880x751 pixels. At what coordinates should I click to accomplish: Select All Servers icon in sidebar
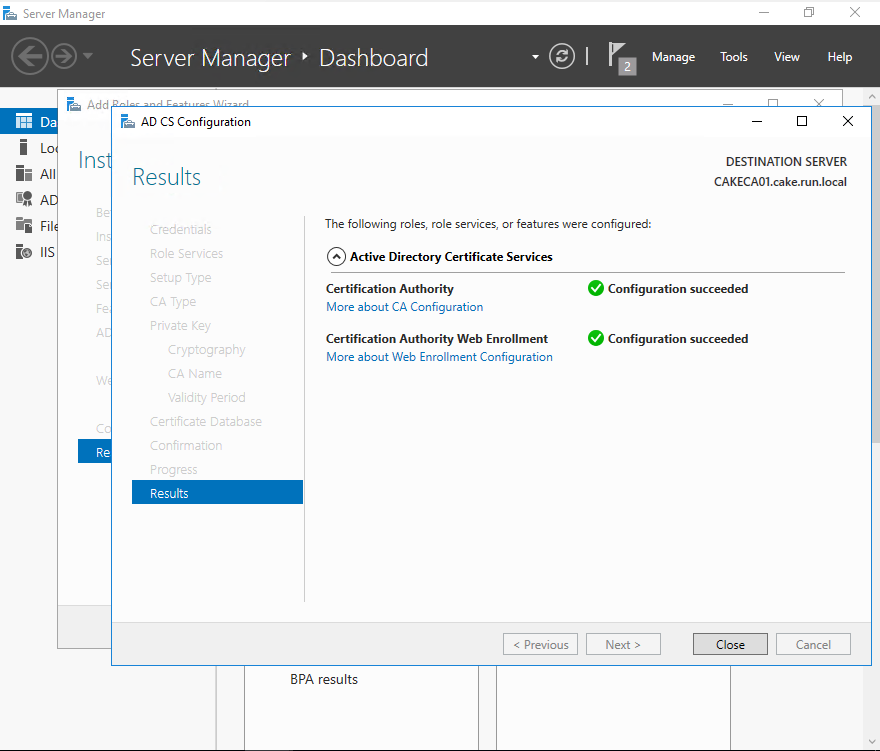(24, 173)
